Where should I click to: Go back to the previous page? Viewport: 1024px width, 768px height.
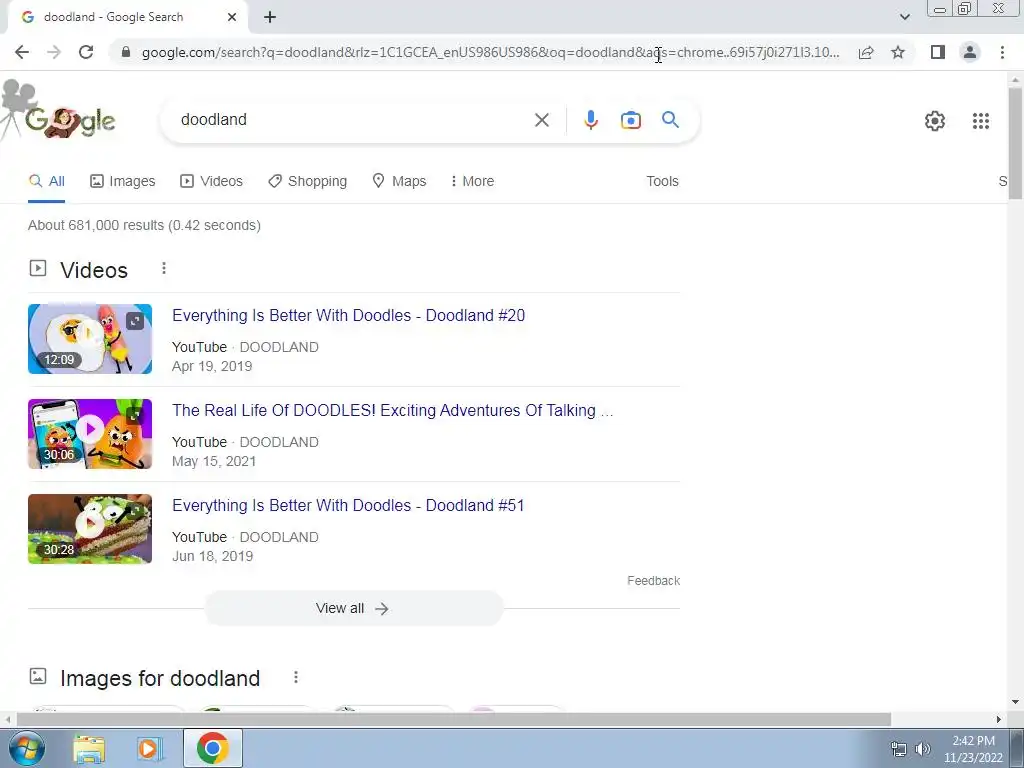22,52
